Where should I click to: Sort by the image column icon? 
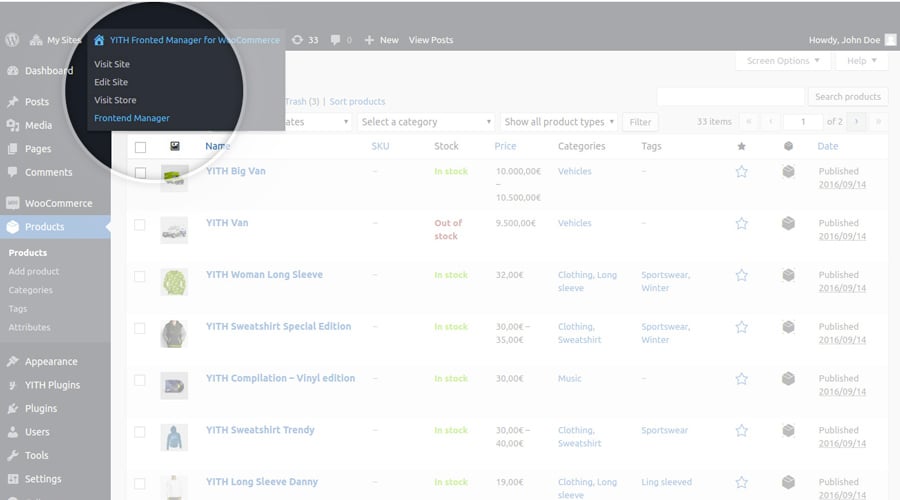click(x=174, y=146)
